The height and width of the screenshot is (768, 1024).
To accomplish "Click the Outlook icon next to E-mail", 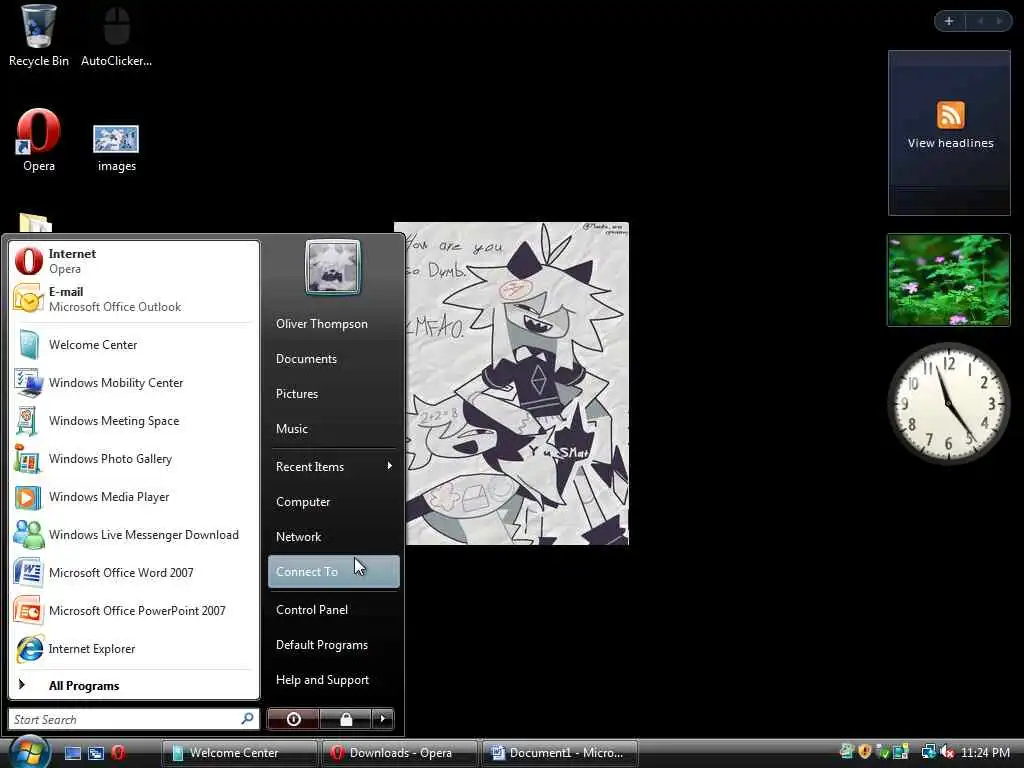I will click(29, 298).
